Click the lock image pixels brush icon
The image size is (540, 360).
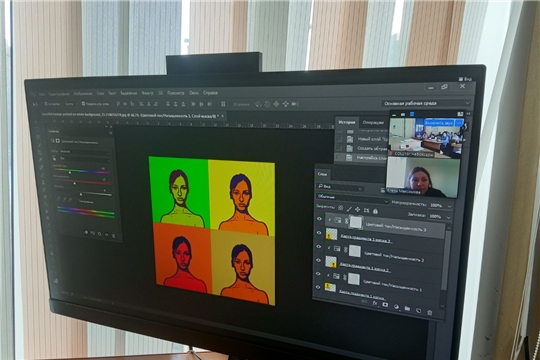coord(349,209)
